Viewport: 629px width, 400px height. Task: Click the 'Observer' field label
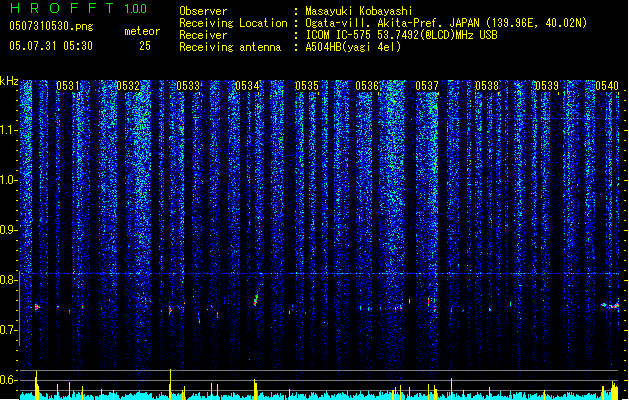(203, 11)
